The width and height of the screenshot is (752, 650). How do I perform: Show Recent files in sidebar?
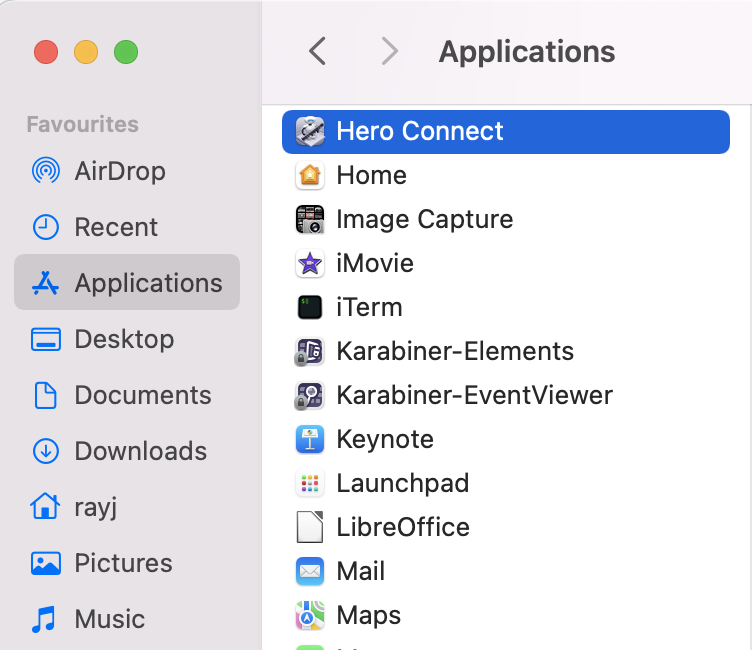tap(127, 227)
